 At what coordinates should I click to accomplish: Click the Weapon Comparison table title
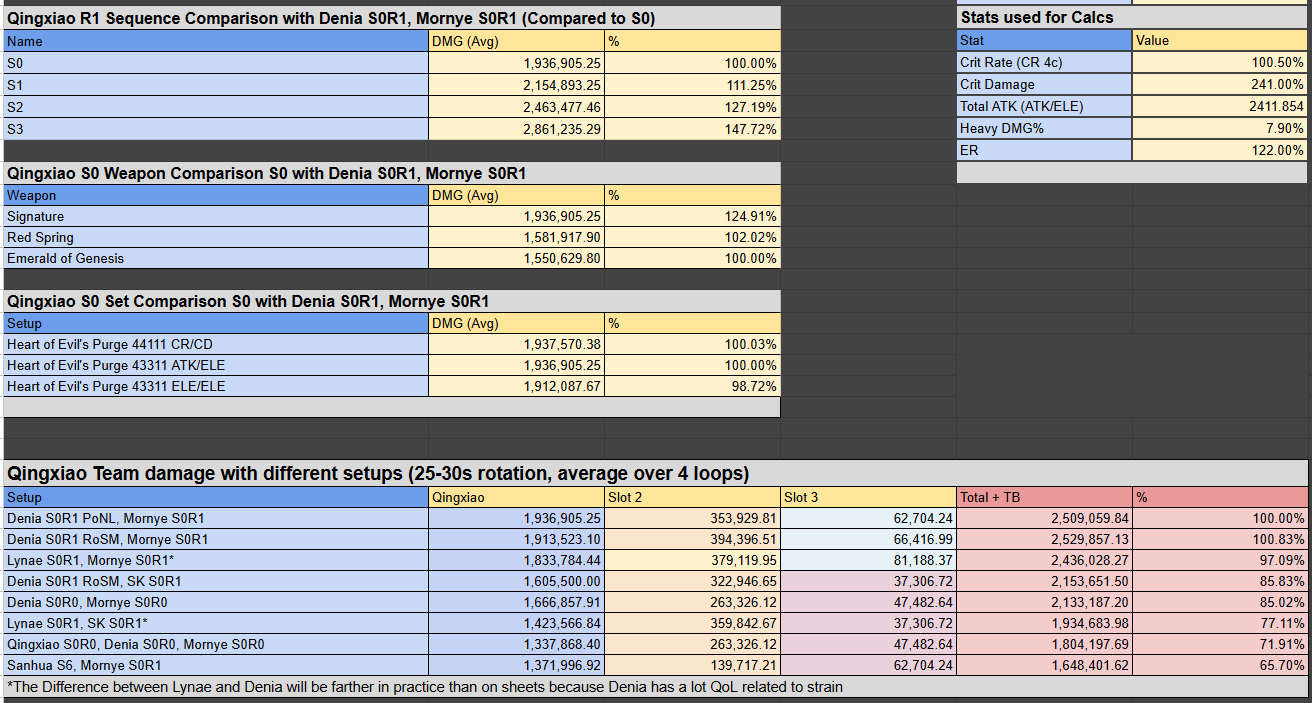[x=391, y=173]
